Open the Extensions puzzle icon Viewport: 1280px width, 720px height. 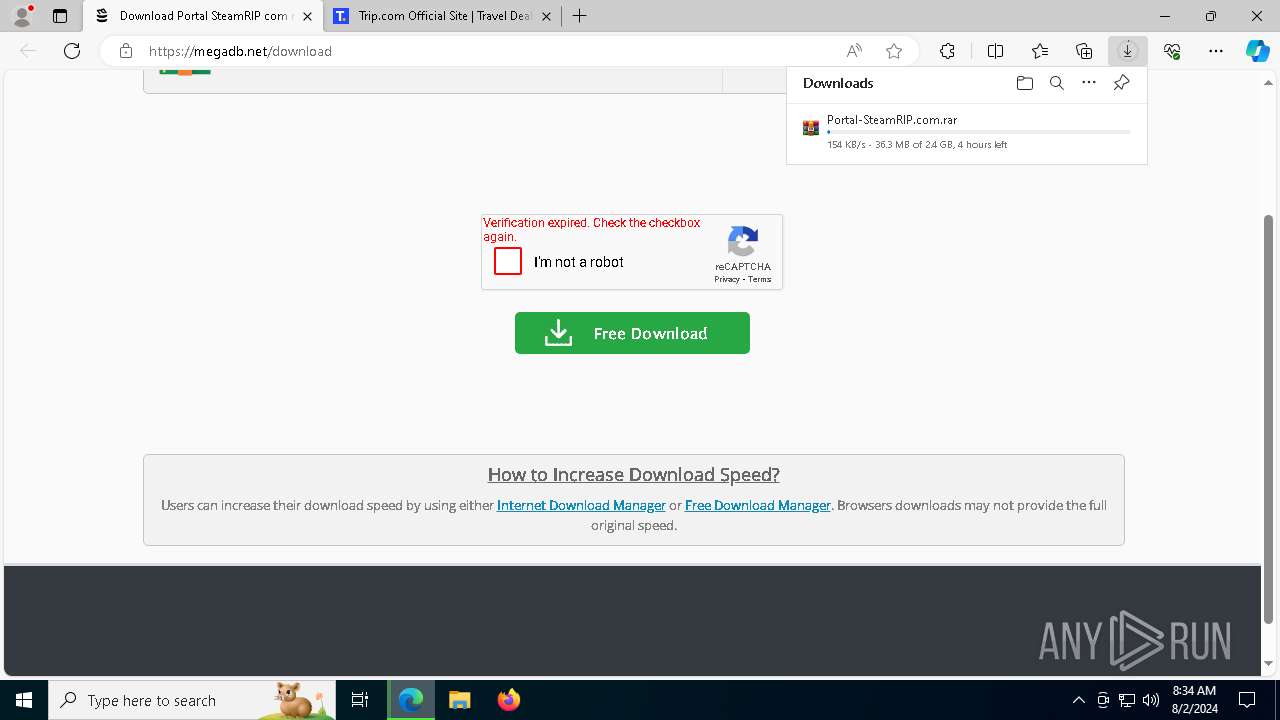pos(947,51)
